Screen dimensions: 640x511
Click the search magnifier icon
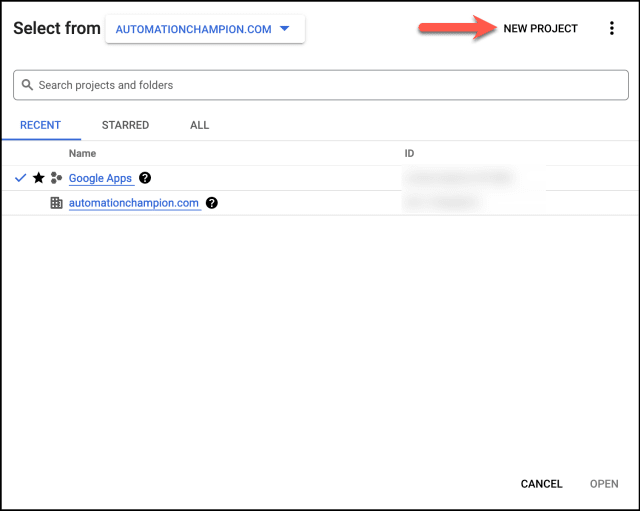pyautogui.click(x=27, y=85)
